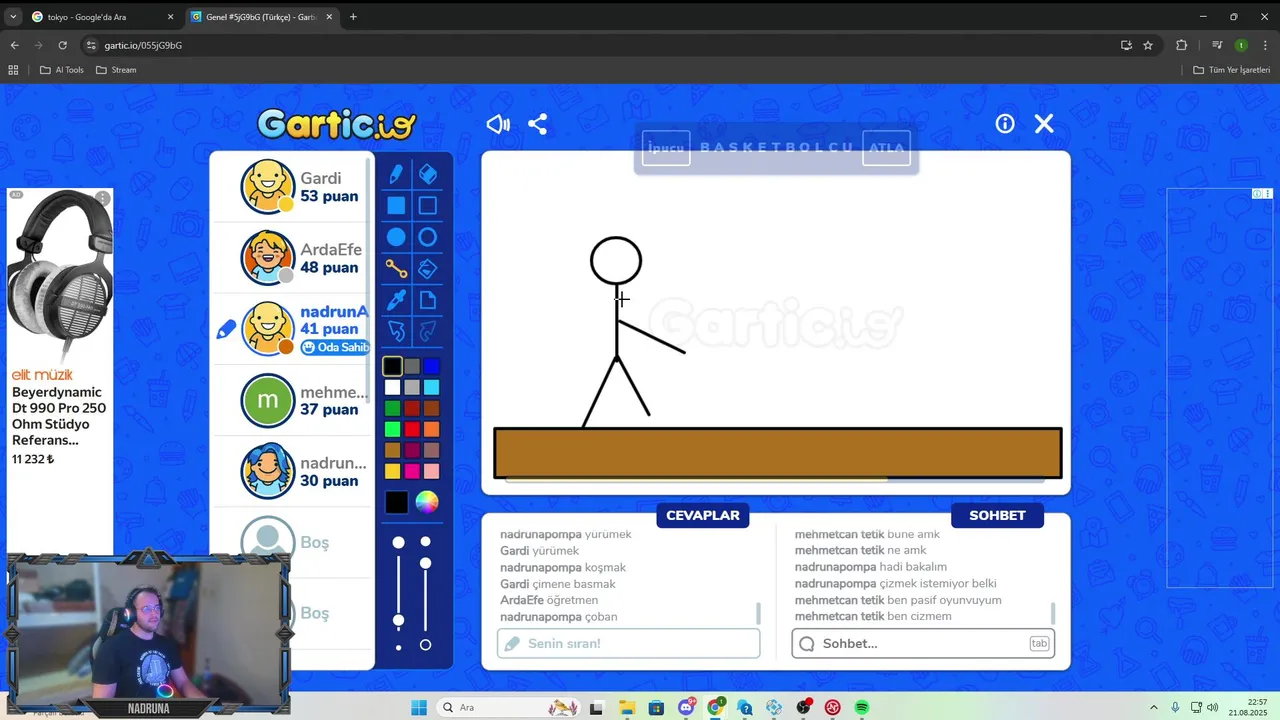
Task: Open Discord from the taskbar
Action: click(x=686, y=707)
